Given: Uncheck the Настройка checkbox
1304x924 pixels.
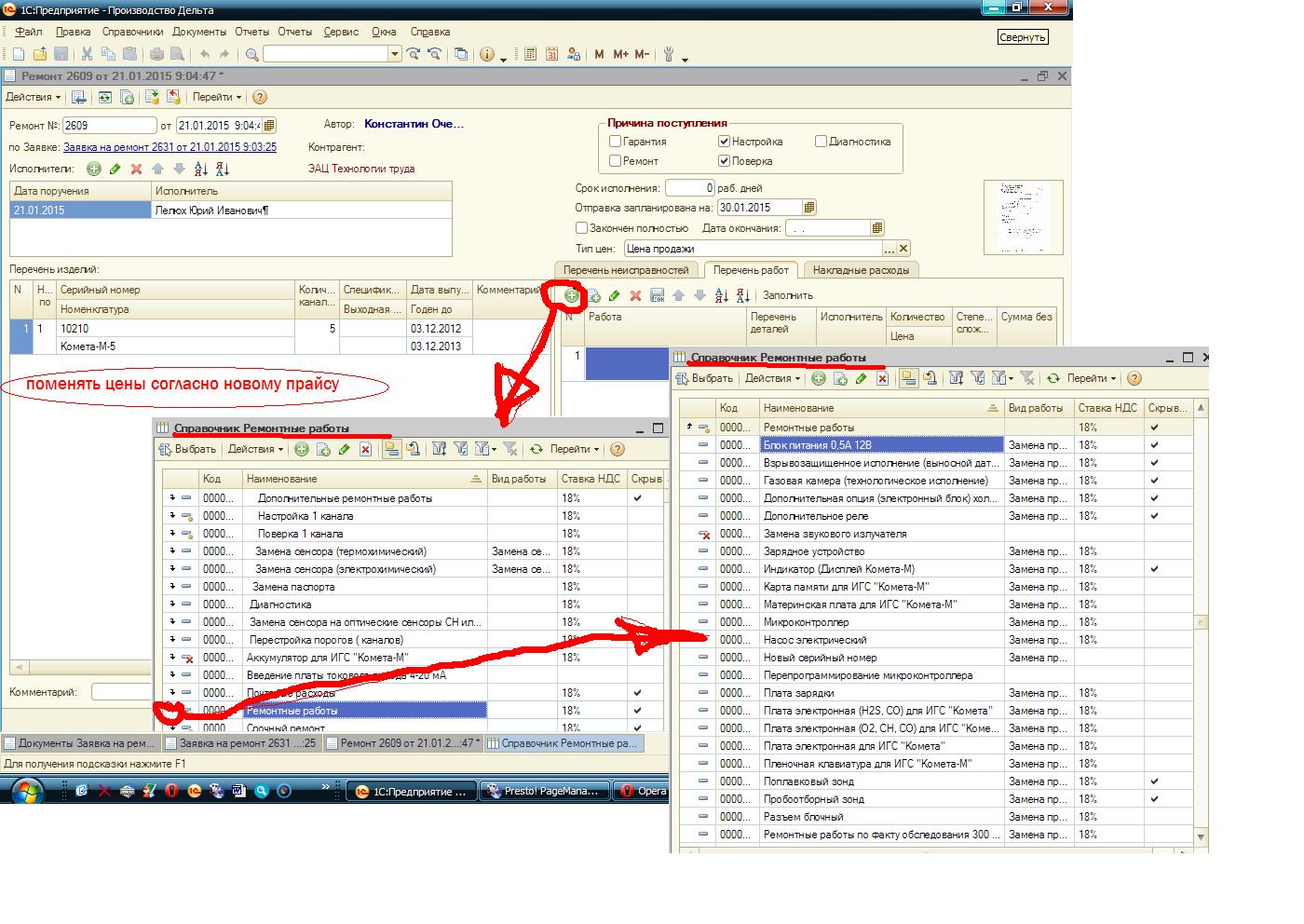Looking at the screenshot, I should tap(724, 142).
